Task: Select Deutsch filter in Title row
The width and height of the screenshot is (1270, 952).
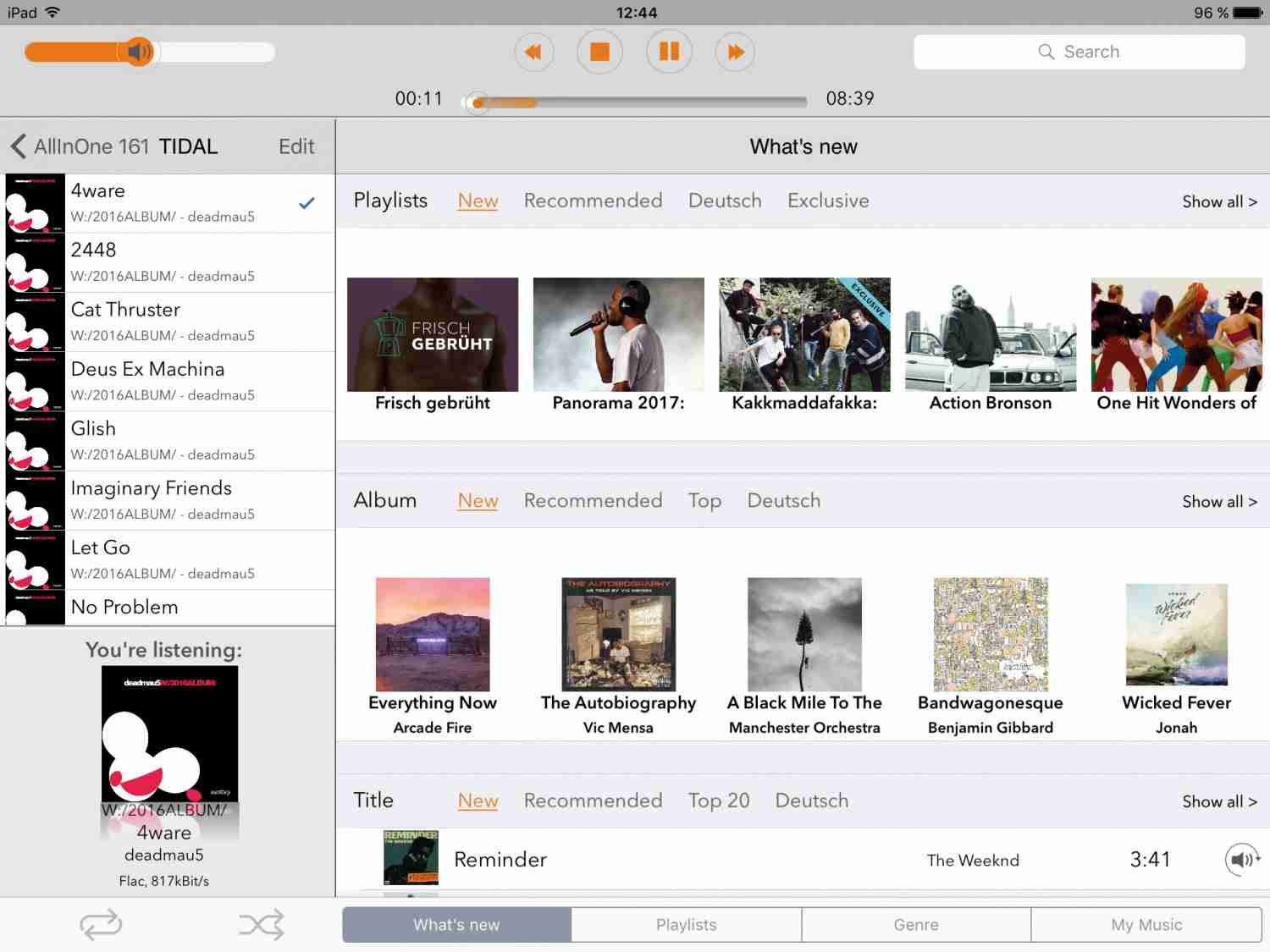Action: coord(812,801)
